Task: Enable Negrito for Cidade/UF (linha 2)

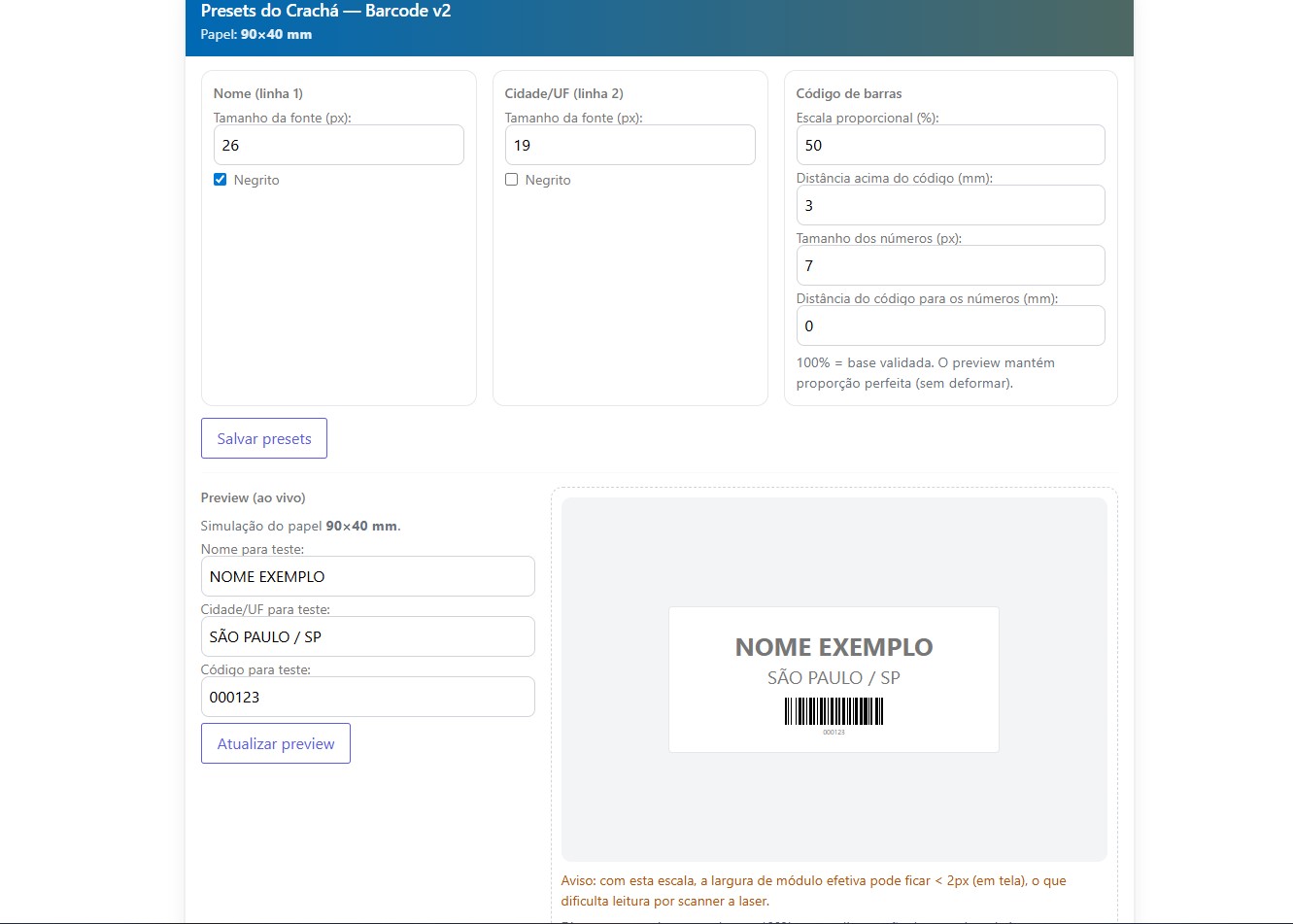Action: pos(511,180)
